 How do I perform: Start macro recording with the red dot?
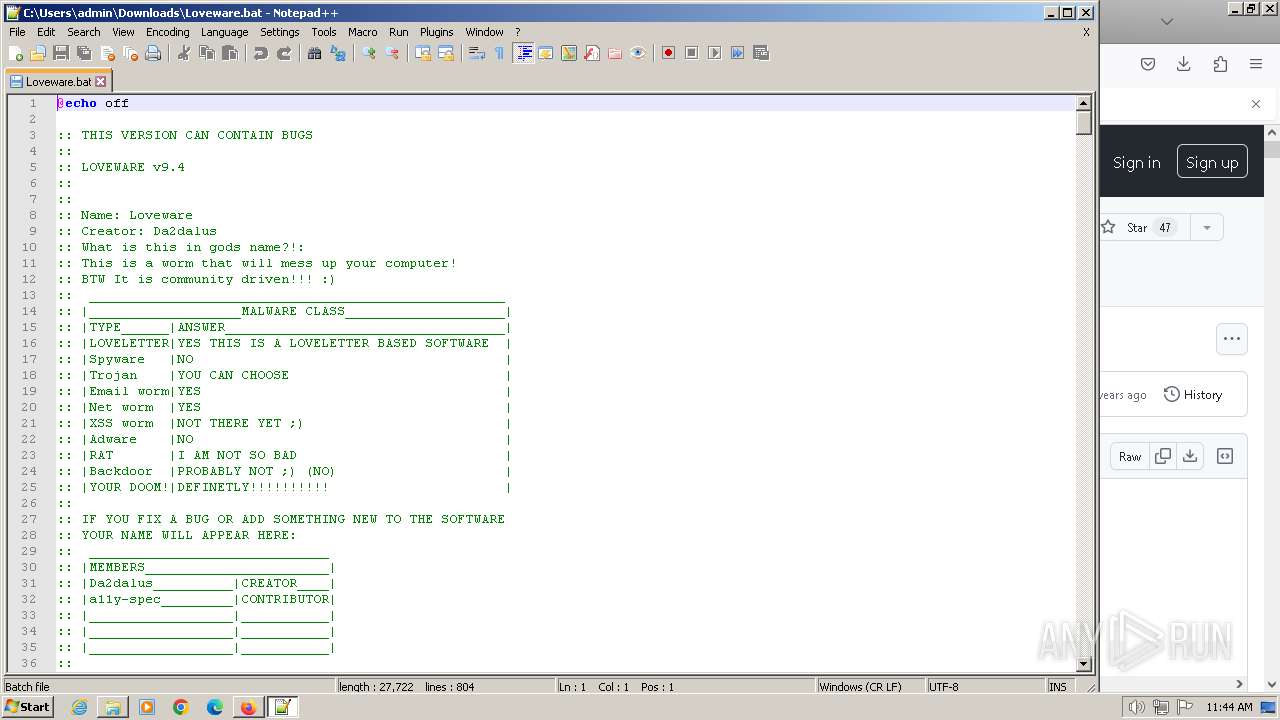click(x=668, y=53)
